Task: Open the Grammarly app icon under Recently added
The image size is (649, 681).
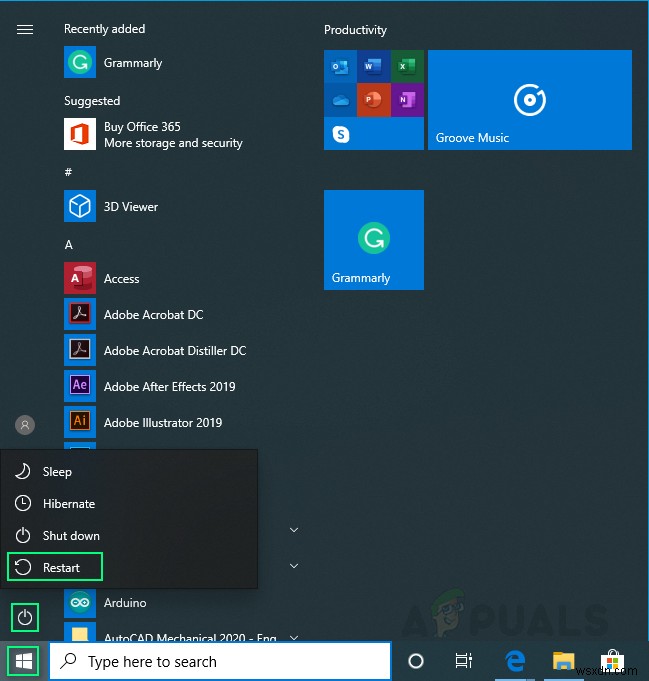Action: [x=80, y=62]
